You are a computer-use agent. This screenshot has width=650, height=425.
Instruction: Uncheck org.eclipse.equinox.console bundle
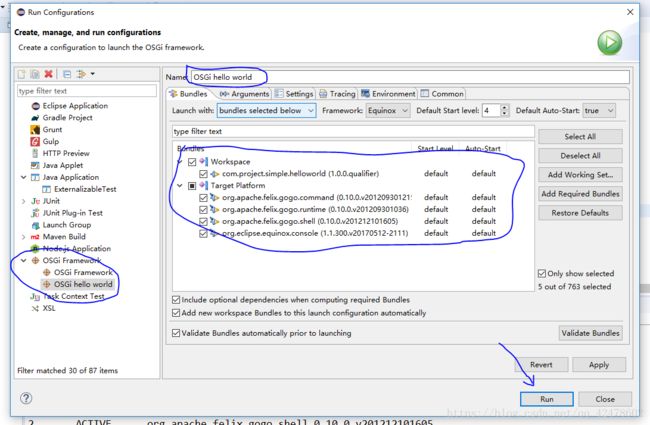[203, 233]
